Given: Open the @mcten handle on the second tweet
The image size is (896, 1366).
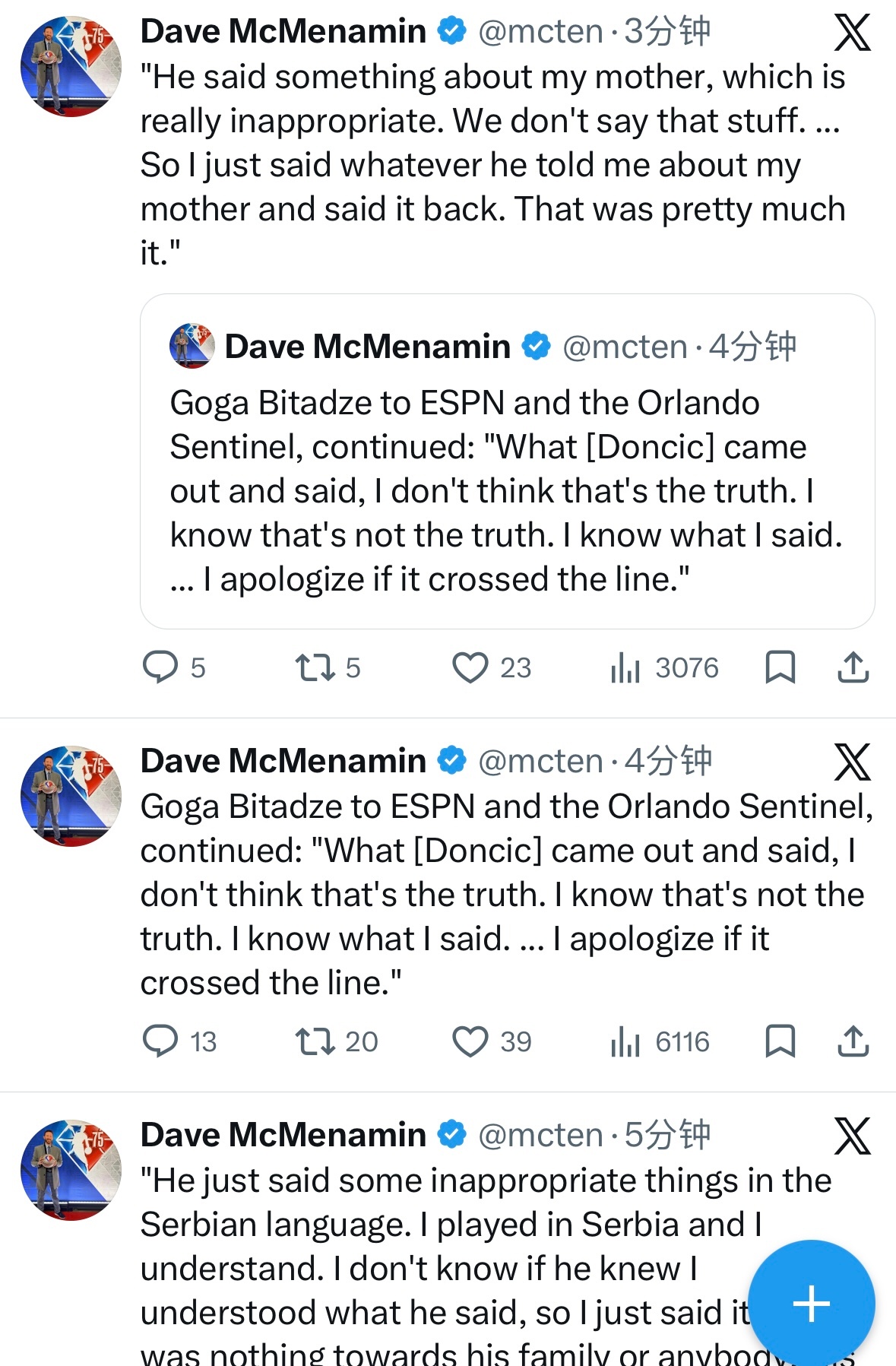Looking at the screenshot, I should coord(540,761).
